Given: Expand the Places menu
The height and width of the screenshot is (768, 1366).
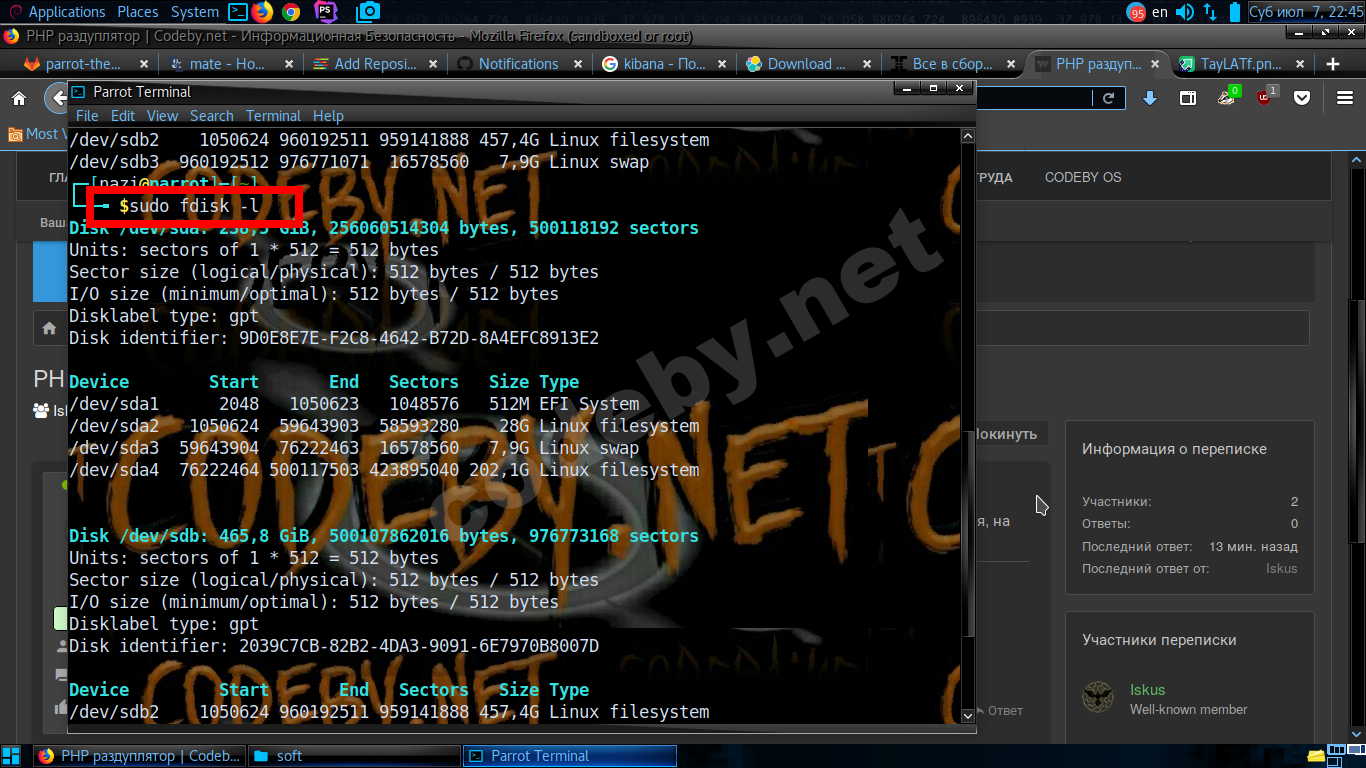Looking at the screenshot, I should [138, 12].
